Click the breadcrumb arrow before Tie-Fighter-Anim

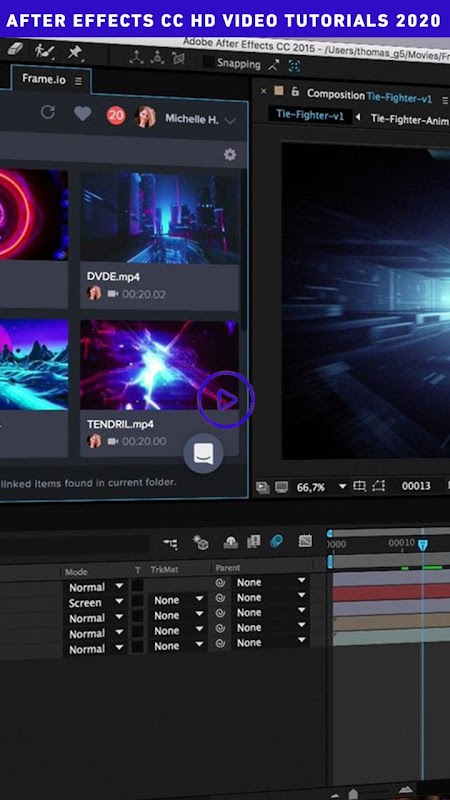coord(358,117)
